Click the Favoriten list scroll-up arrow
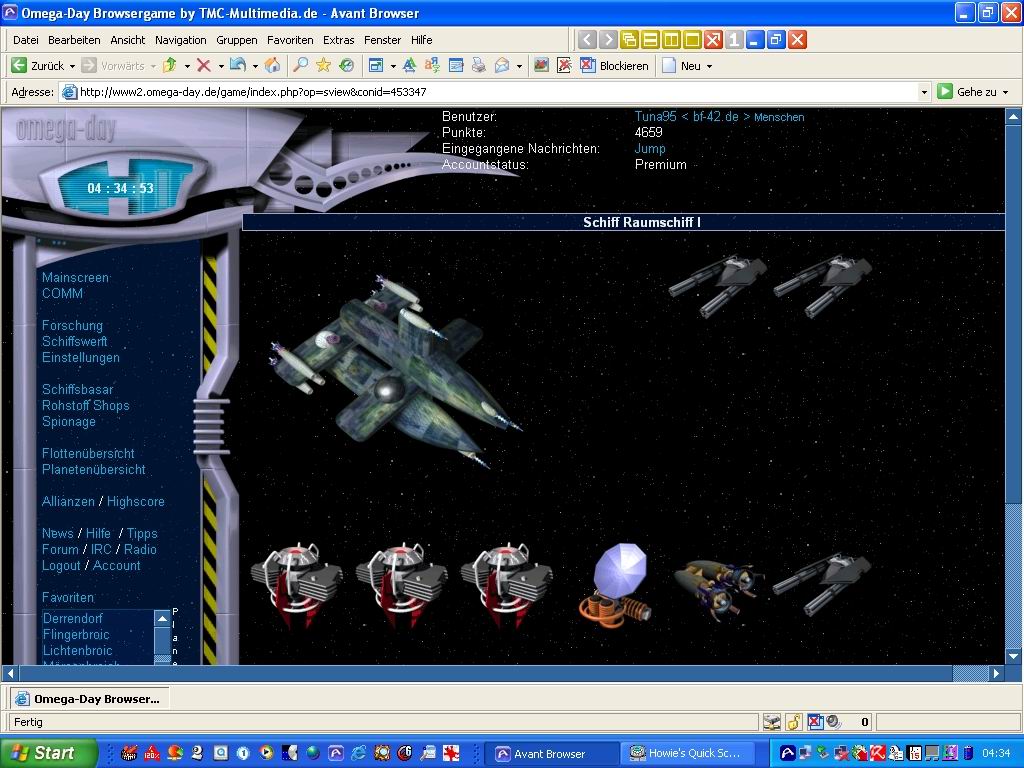This screenshot has width=1024, height=768. point(163,618)
